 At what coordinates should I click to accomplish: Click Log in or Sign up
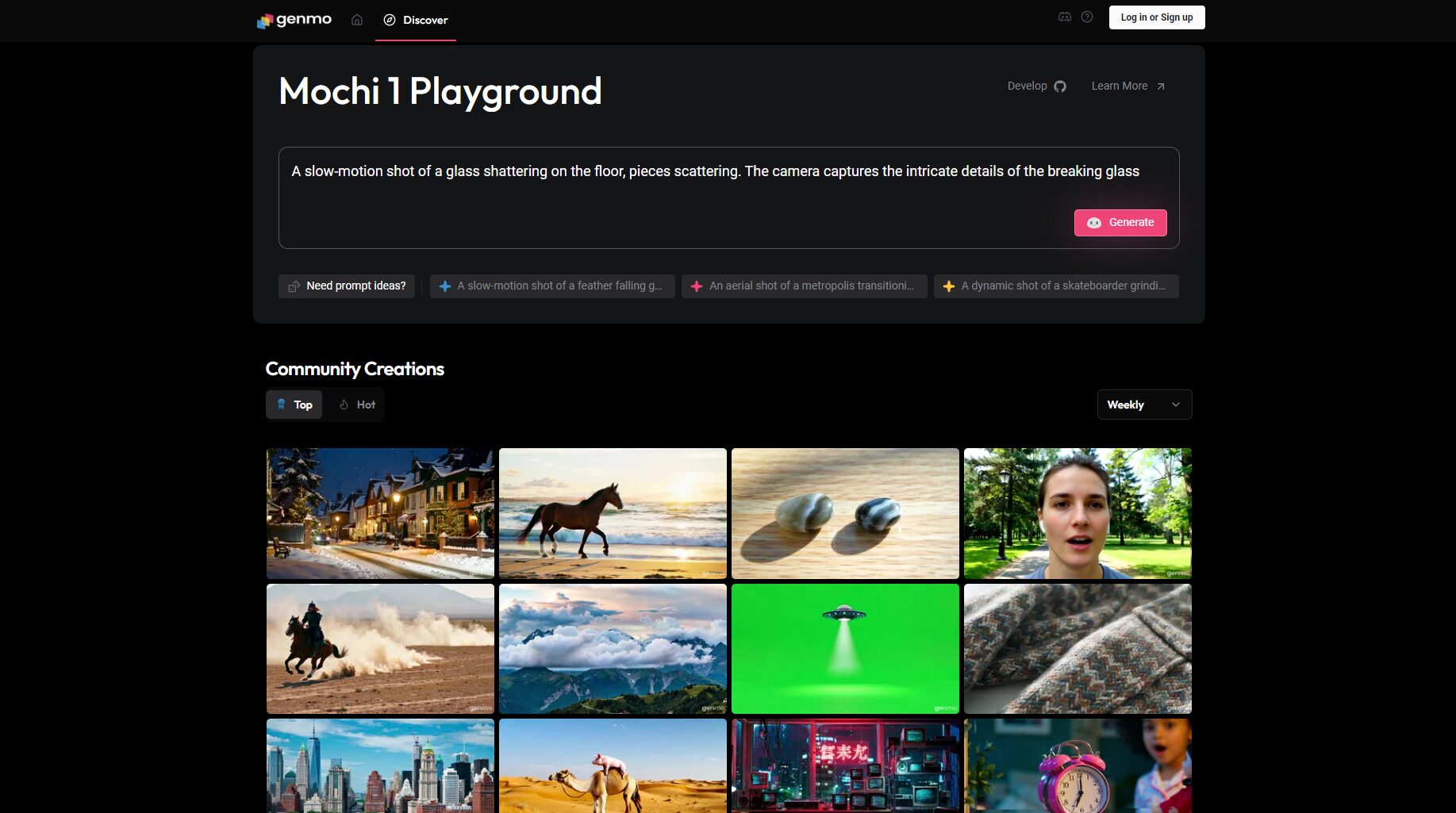coord(1156,17)
